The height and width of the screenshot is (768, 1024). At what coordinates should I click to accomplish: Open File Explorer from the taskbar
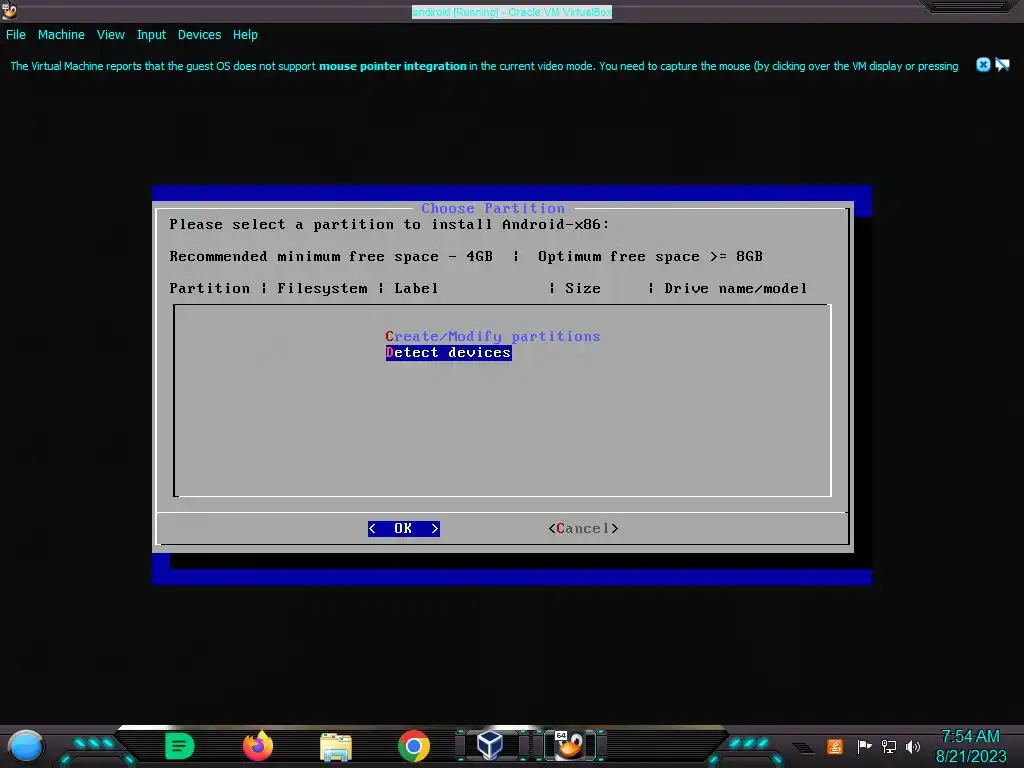[x=336, y=747]
